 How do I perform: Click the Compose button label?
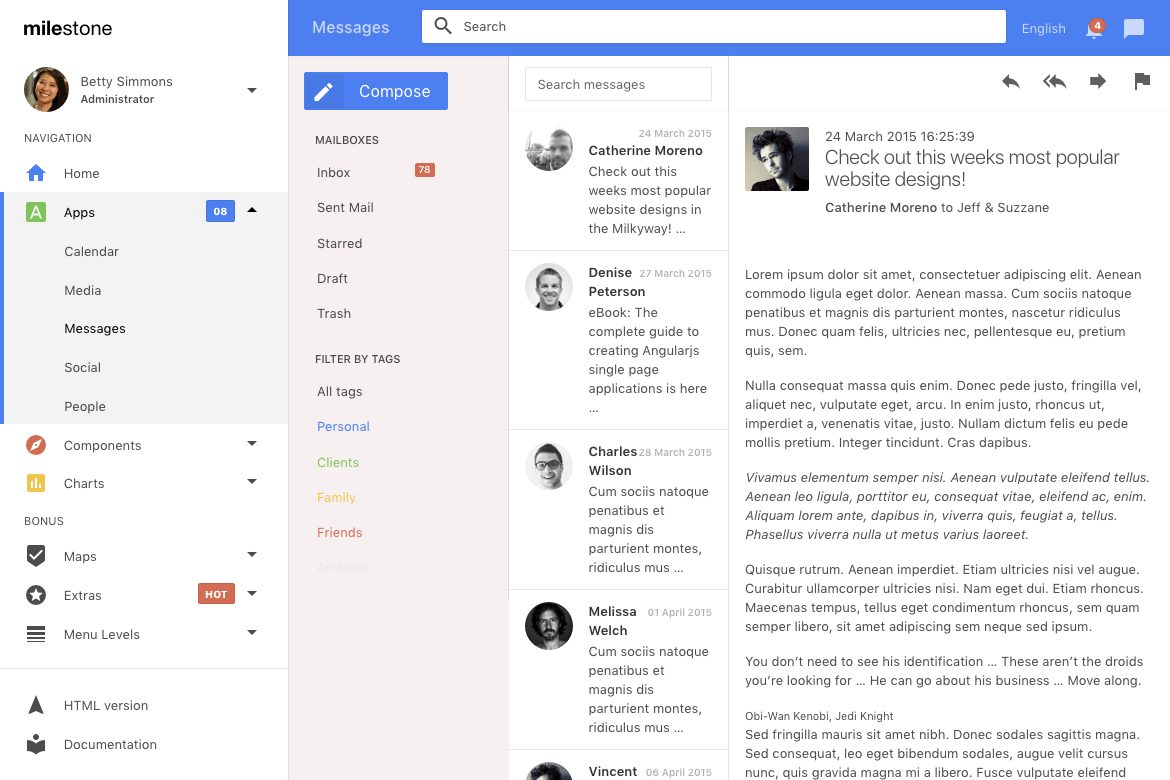coord(395,91)
